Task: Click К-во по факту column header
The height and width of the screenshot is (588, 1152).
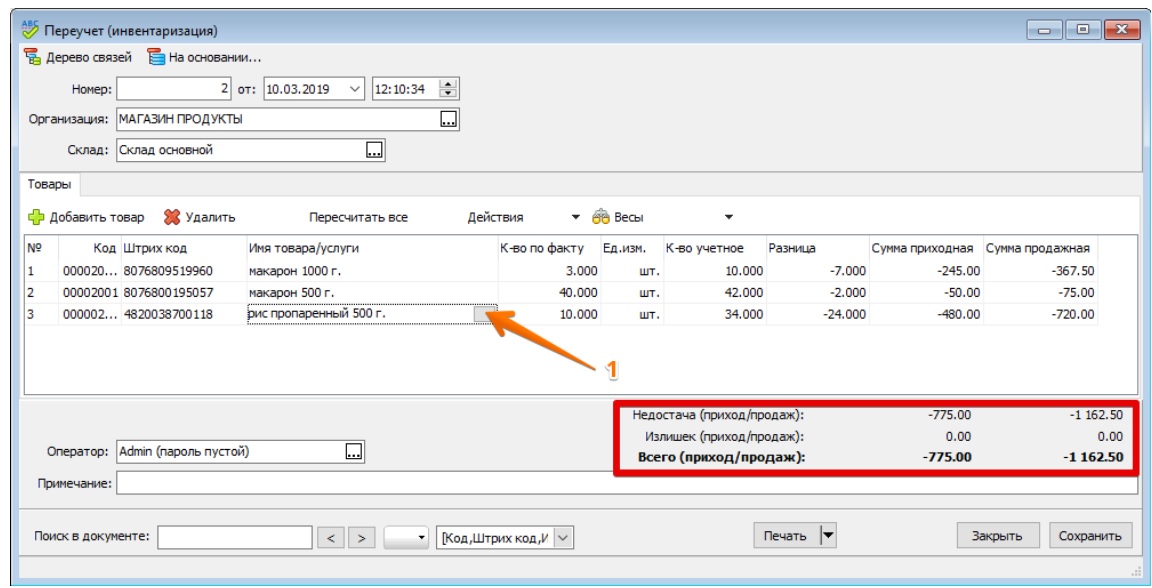Action: (549, 248)
